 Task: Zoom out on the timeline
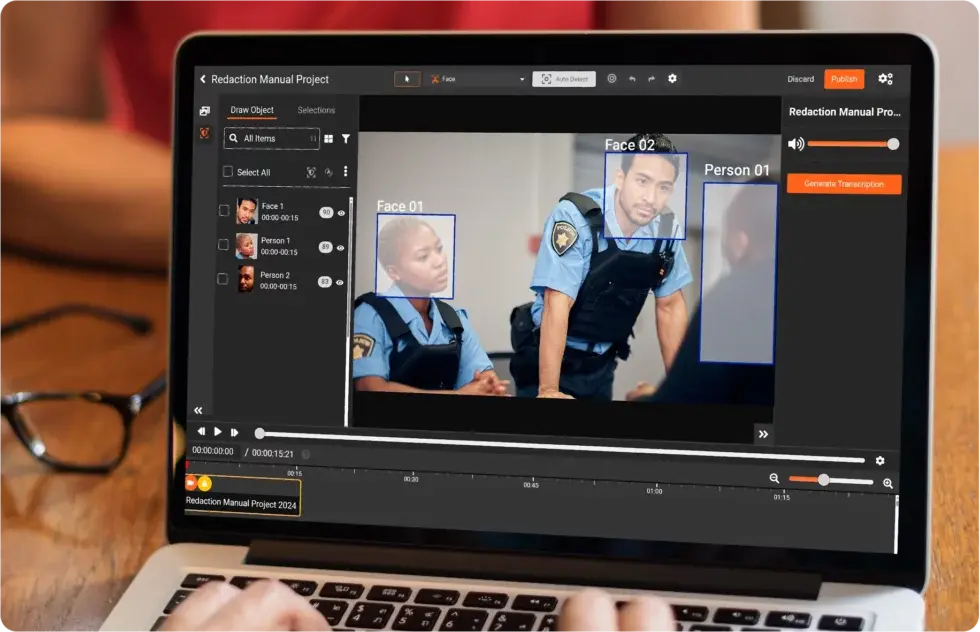pos(774,479)
